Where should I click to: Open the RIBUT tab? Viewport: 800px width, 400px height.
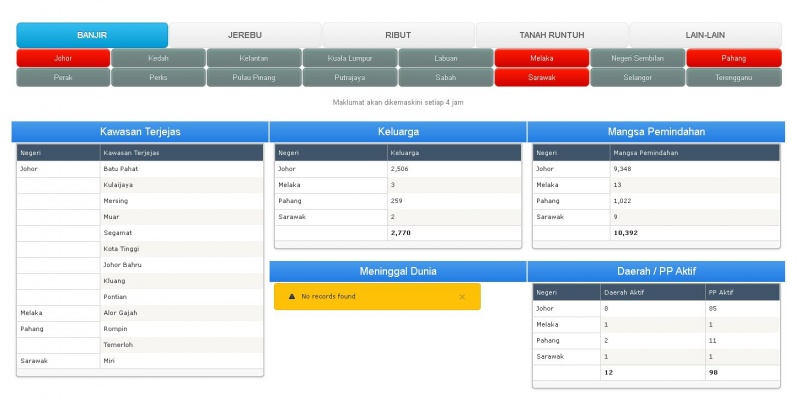click(398, 35)
